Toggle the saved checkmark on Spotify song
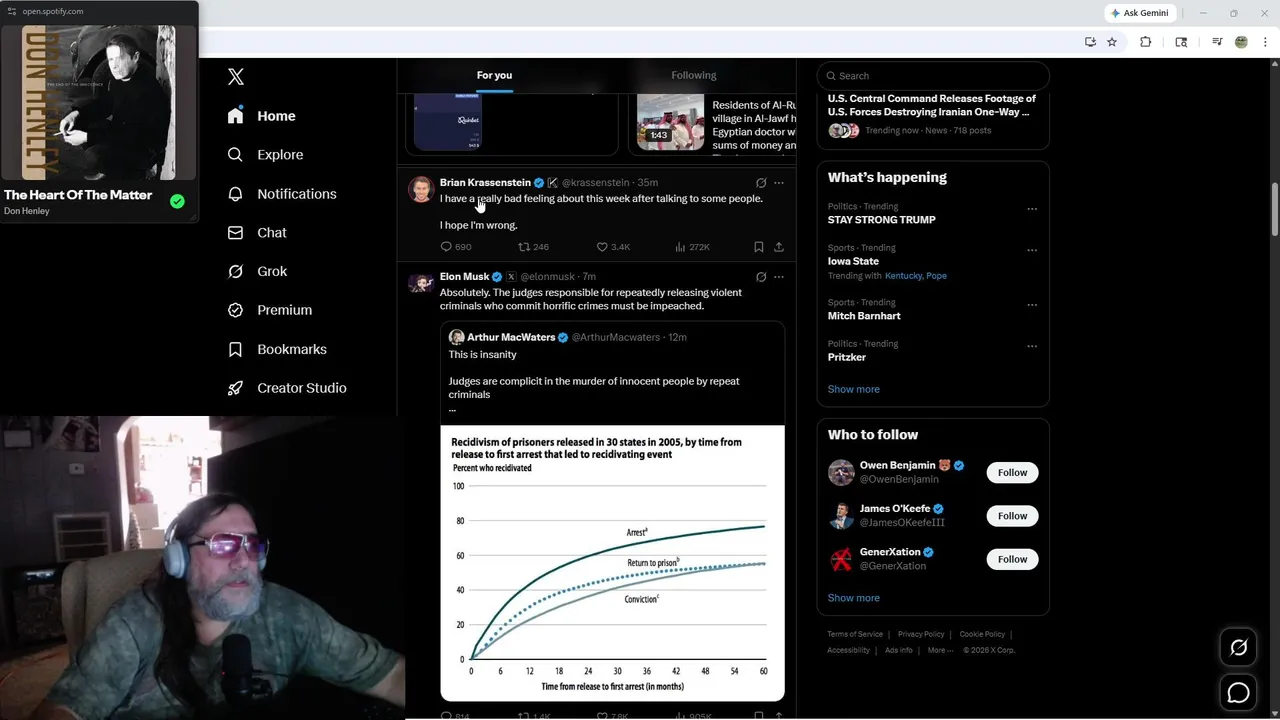 click(x=177, y=201)
